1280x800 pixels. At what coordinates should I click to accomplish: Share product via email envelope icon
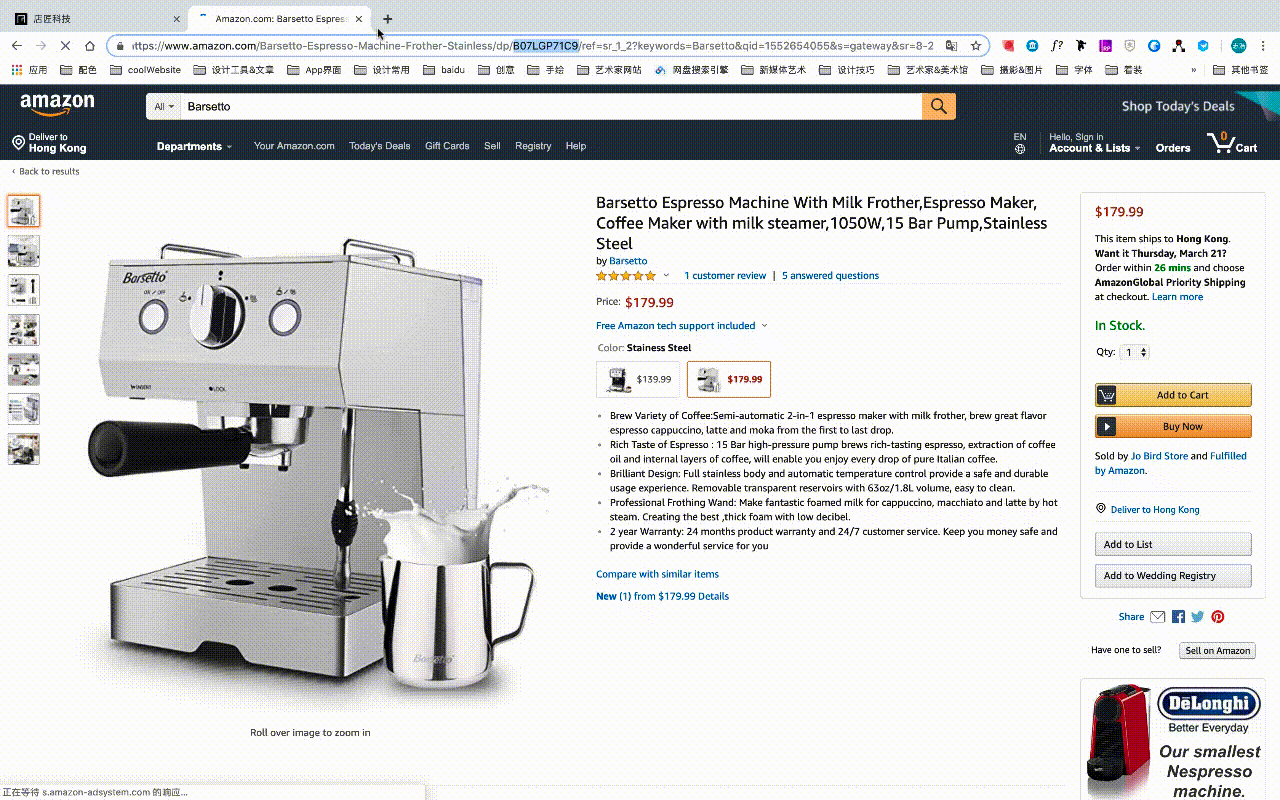pos(1157,617)
